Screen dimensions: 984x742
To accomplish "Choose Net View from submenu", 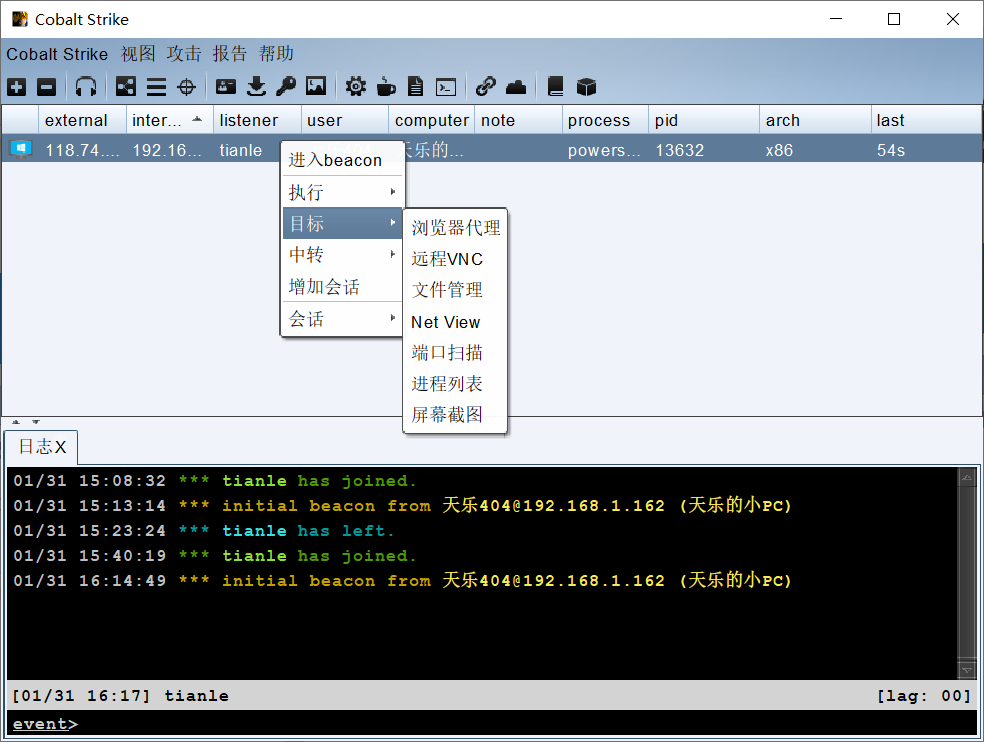I will coord(455,322).
